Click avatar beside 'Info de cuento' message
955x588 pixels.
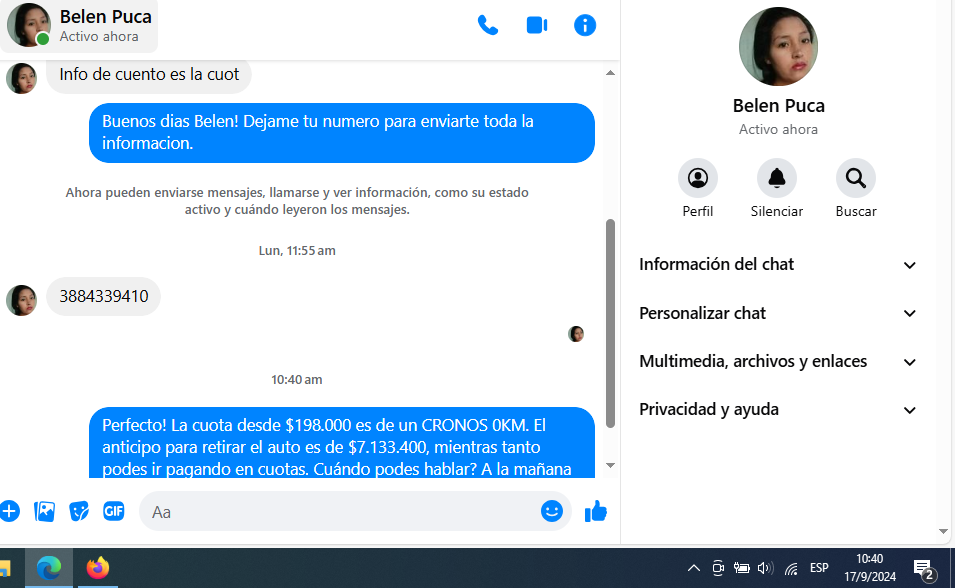click(x=21, y=78)
